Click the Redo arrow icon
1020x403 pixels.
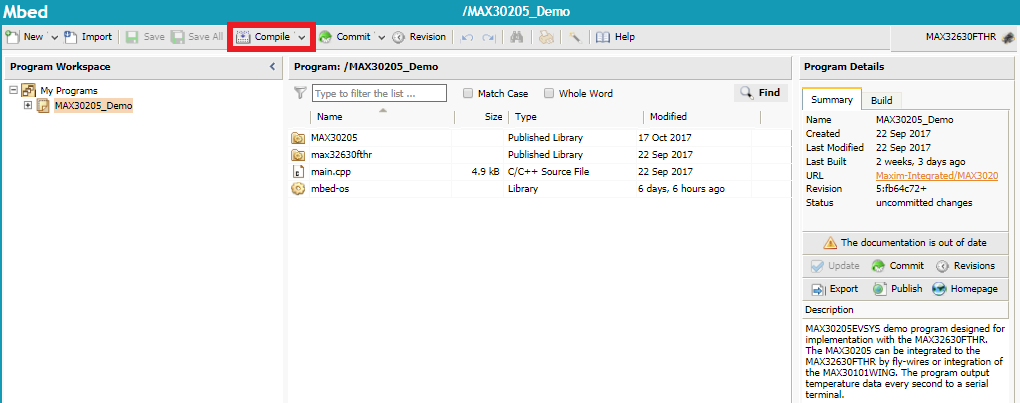pos(489,38)
